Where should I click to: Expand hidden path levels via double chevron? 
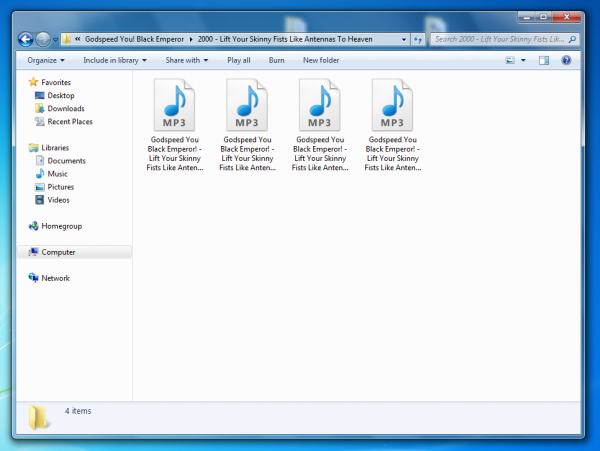[78, 39]
